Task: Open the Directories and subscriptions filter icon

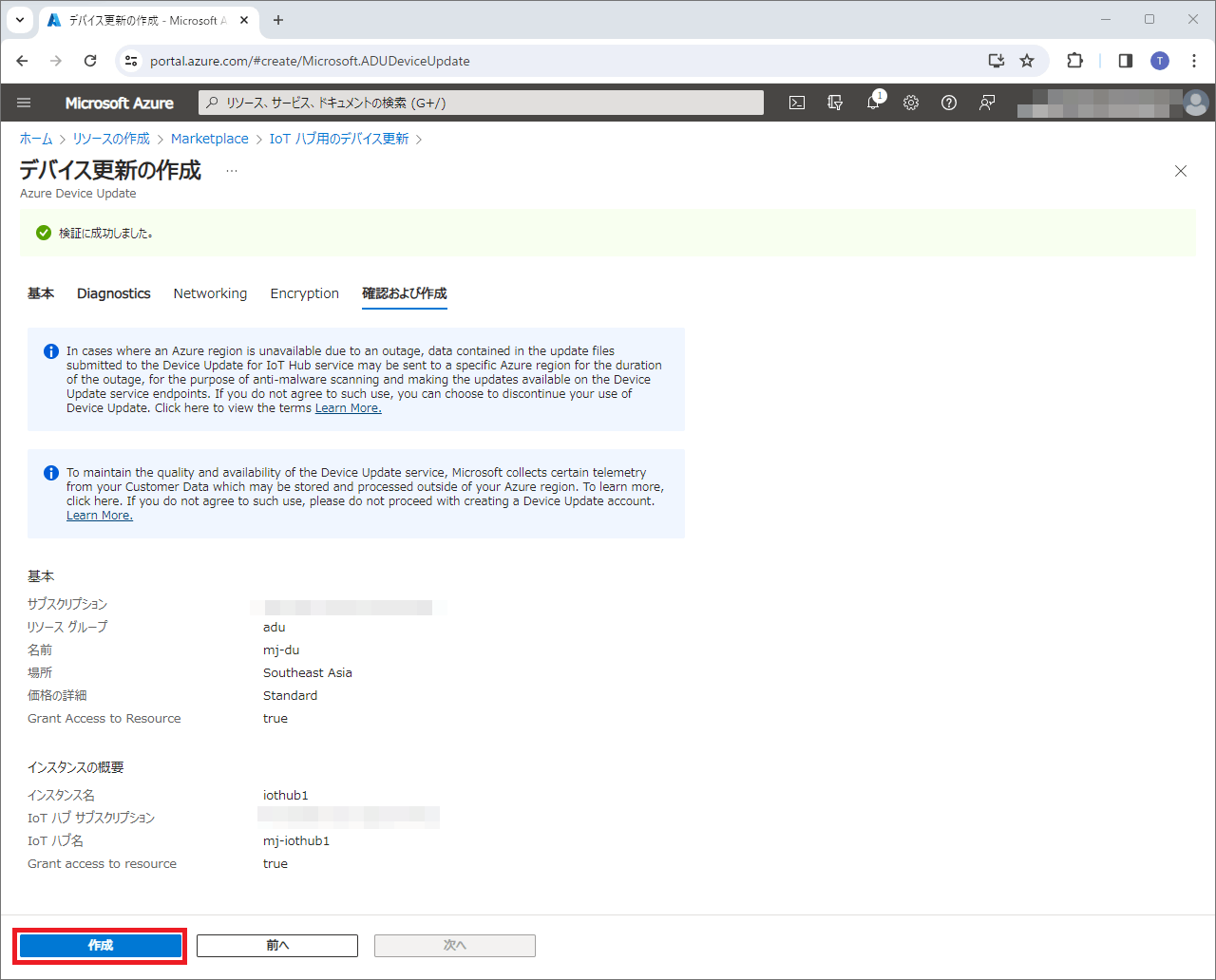Action: coord(835,103)
